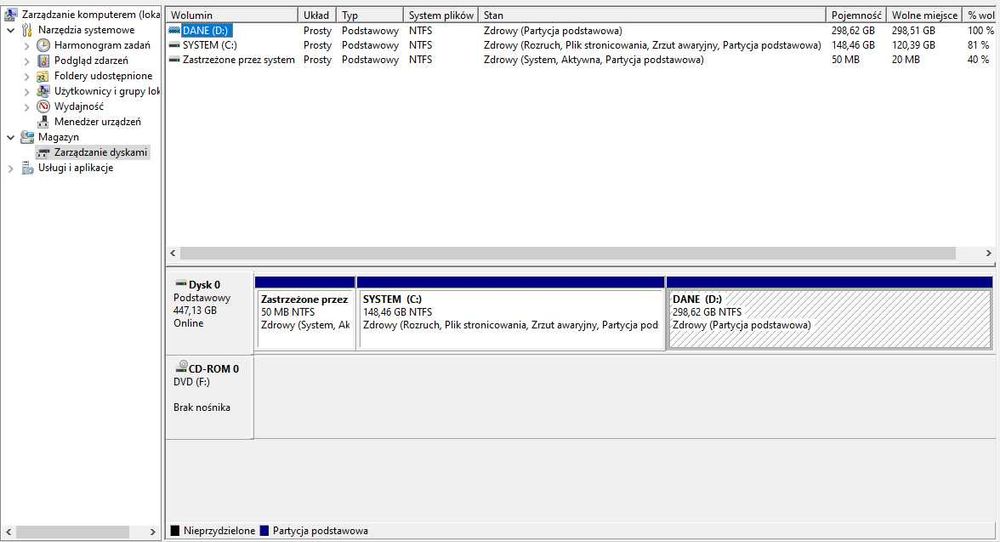Sort by the Pojemność column header
This screenshot has height=542, width=1000.
click(x=856, y=15)
